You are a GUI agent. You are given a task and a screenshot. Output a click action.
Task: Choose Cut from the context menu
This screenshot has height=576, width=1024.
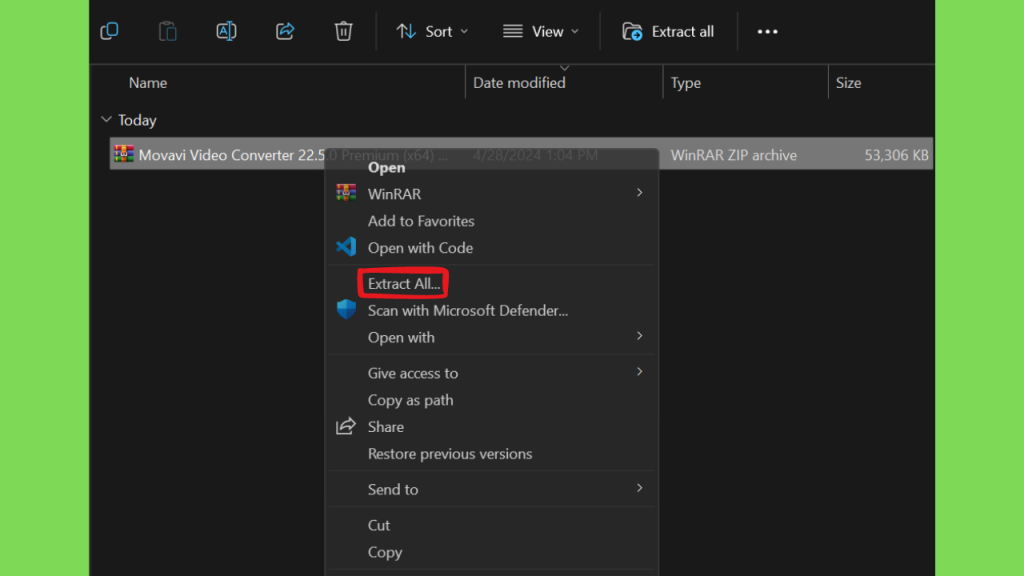(379, 525)
